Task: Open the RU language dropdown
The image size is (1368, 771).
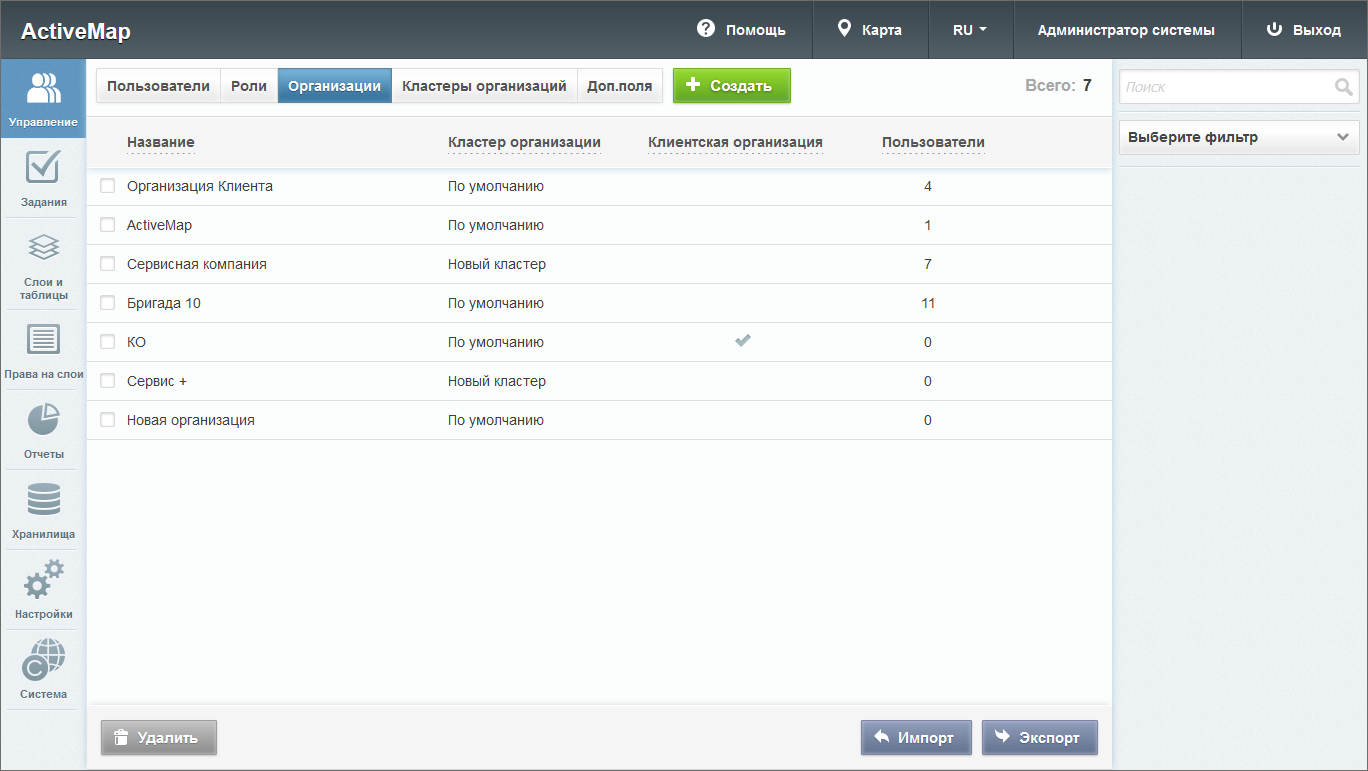Action: tap(970, 30)
